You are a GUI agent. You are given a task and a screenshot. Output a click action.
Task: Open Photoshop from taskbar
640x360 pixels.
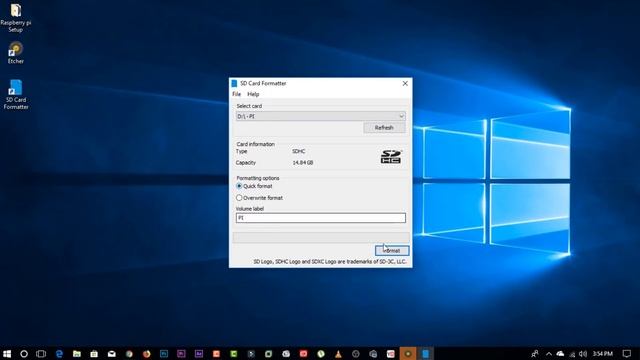[164, 353]
